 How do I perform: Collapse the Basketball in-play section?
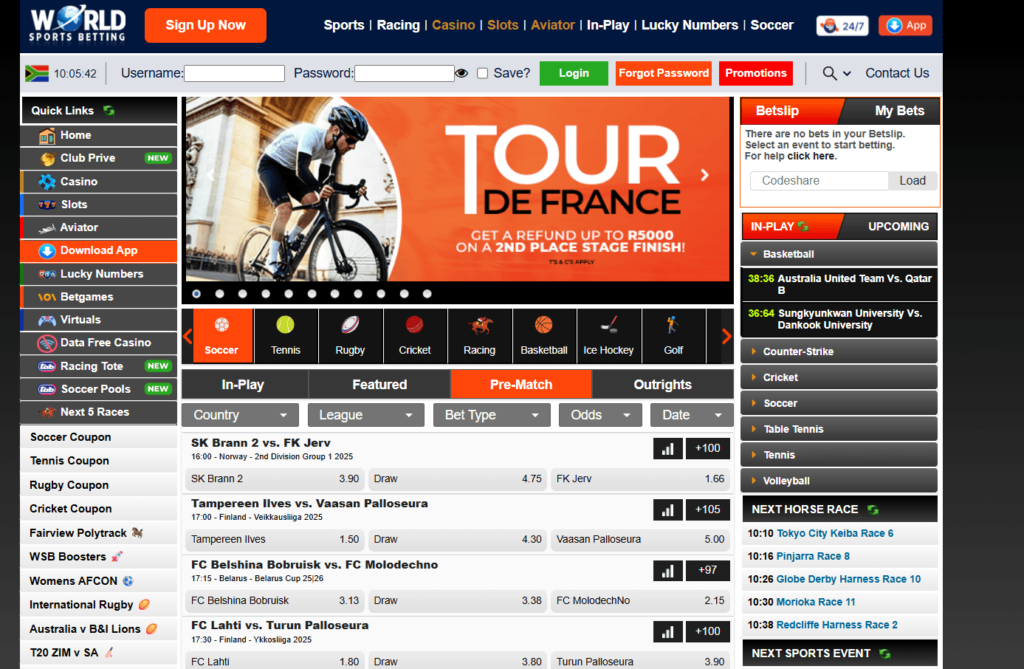(839, 254)
